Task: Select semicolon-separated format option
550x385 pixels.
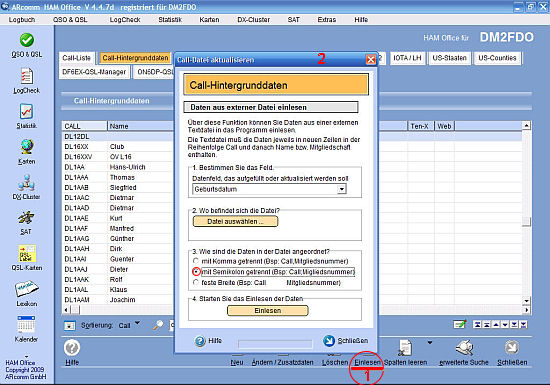Action: (196, 272)
